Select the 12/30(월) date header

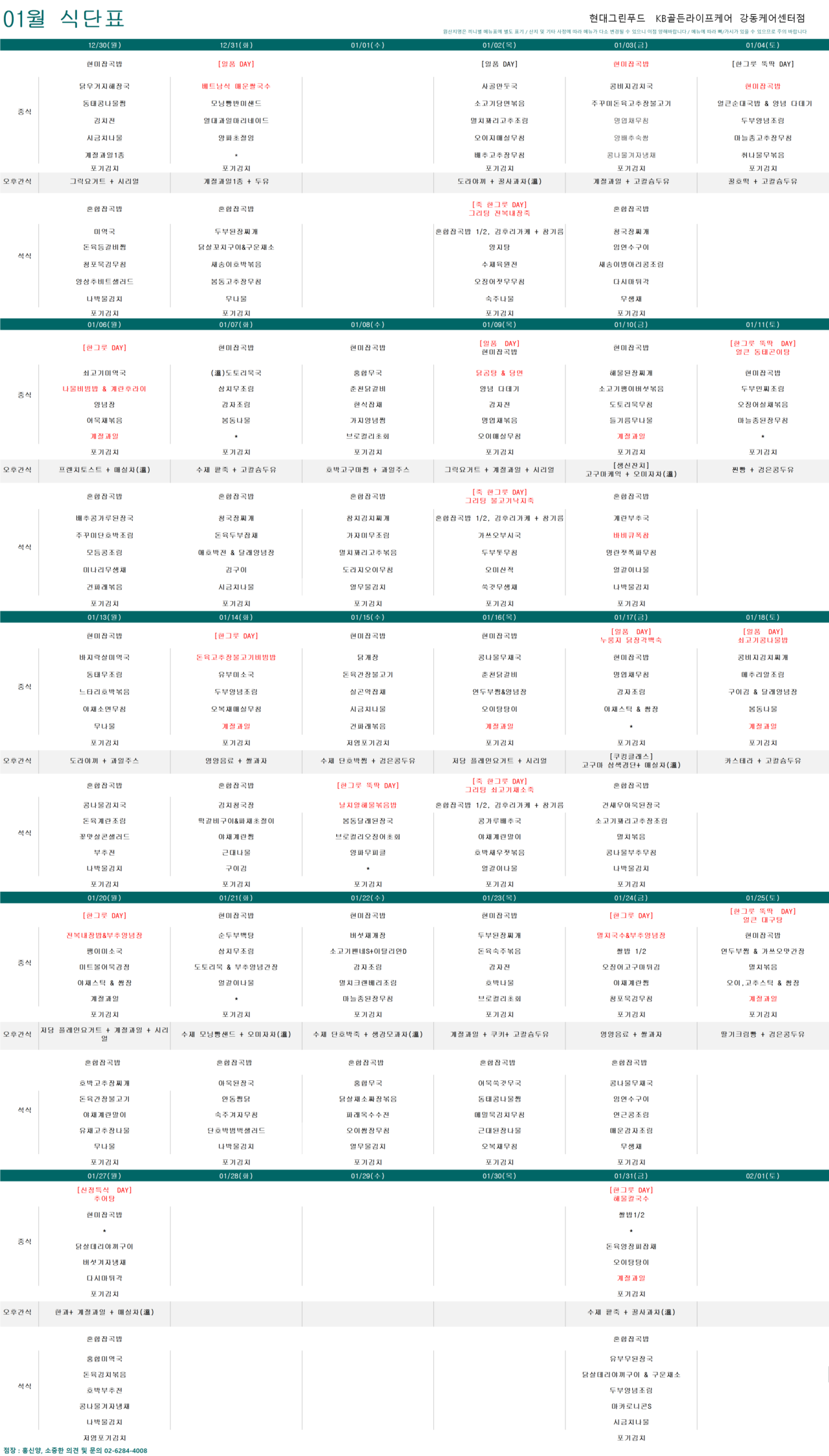pyautogui.click(x=104, y=45)
